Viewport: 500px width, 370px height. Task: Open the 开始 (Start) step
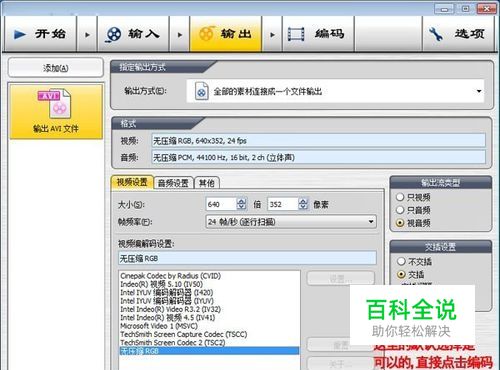40,34
